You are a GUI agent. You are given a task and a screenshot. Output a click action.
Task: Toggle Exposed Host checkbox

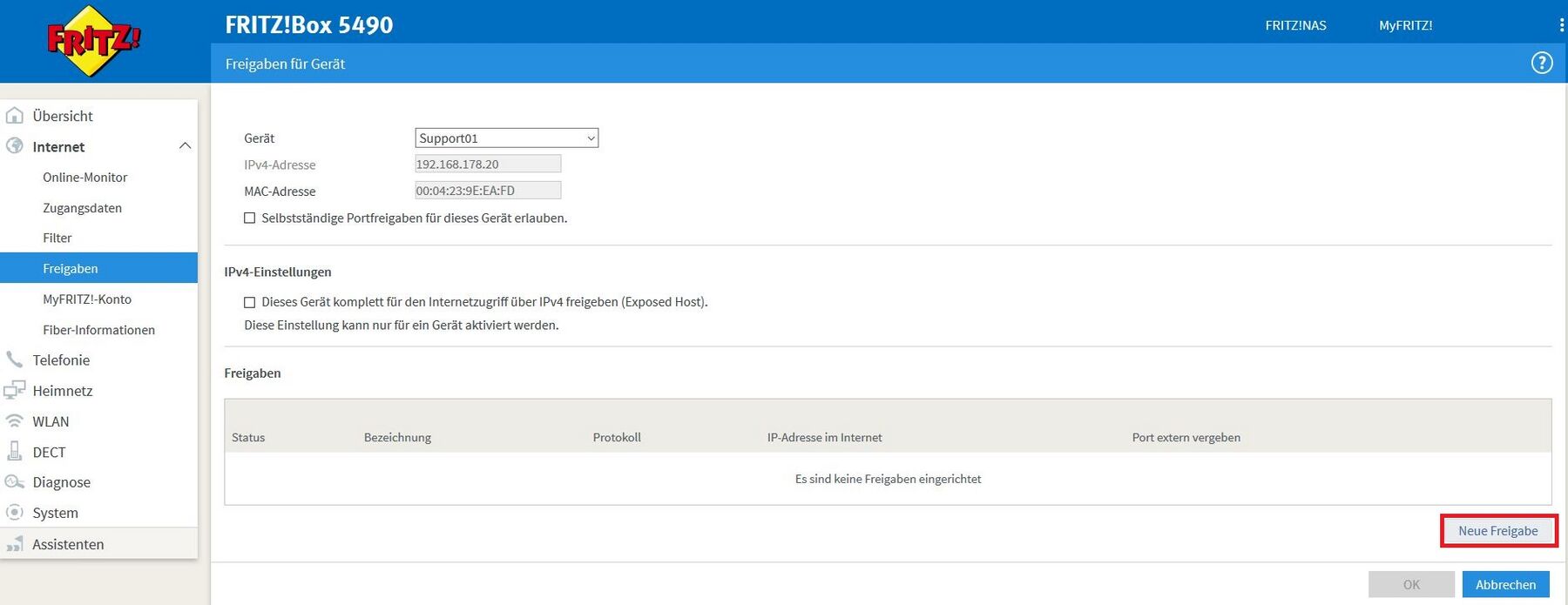250,302
